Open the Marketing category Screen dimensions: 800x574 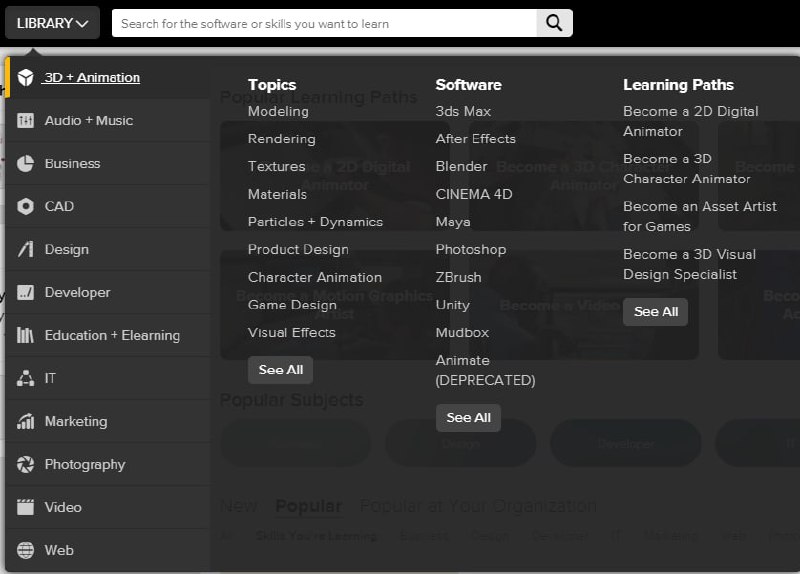pyautogui.click(x=76, y=421)
